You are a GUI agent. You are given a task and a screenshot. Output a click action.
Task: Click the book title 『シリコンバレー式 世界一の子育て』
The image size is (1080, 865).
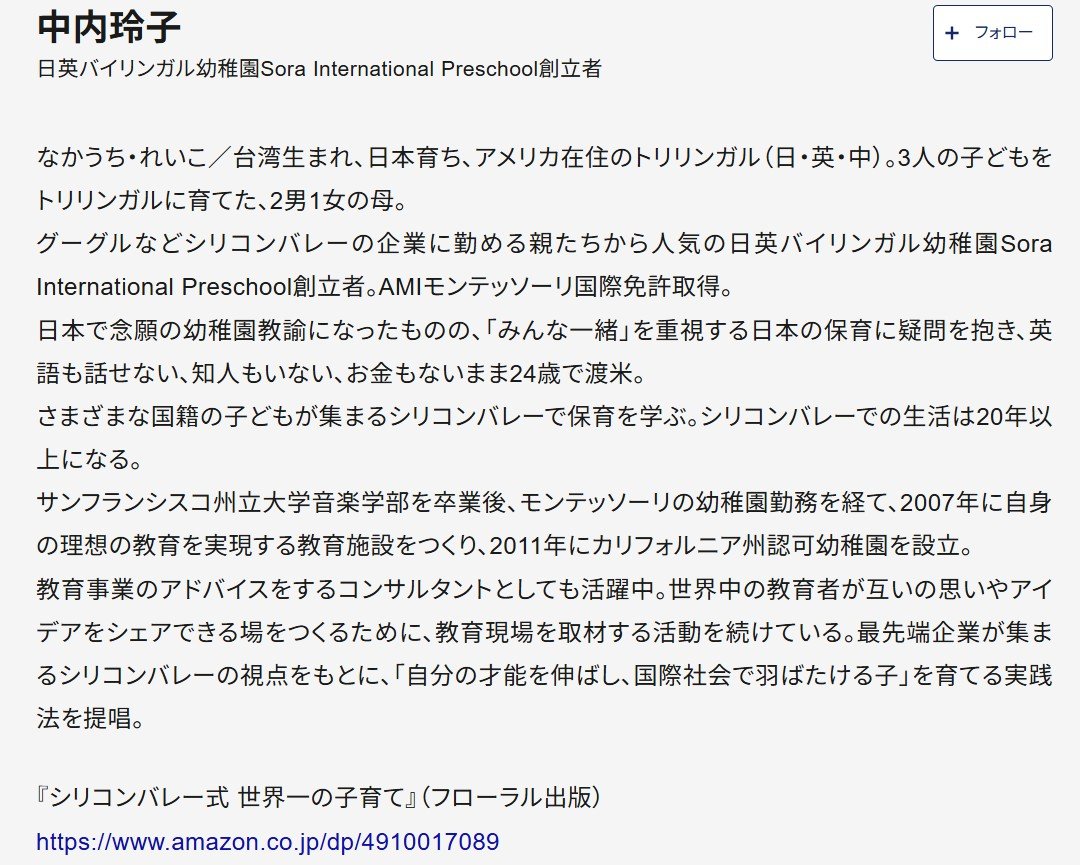(x=226, y=798)
